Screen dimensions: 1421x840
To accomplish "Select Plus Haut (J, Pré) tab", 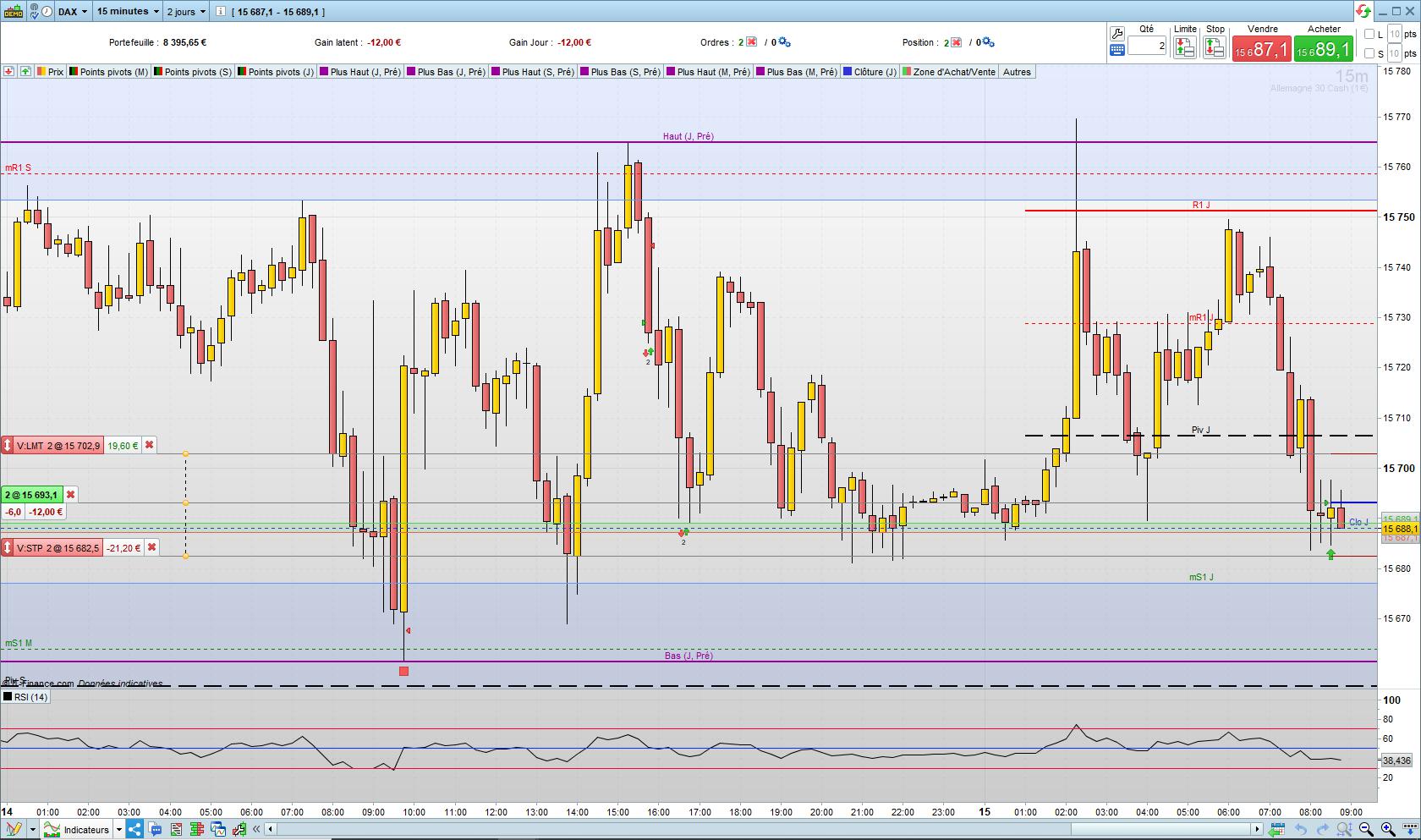I will coord(360,72).
